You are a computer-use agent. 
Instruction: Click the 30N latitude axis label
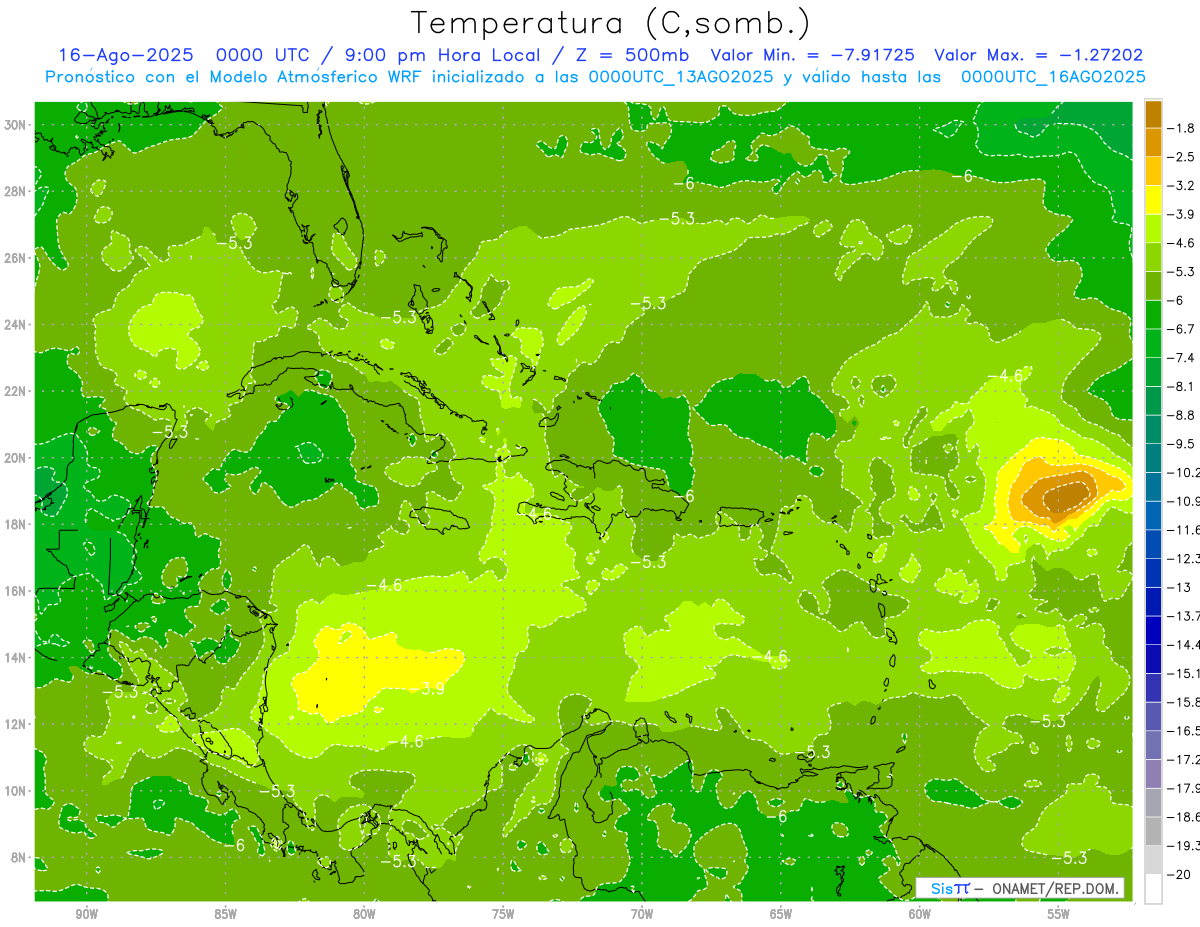click(x=17, y=124)
